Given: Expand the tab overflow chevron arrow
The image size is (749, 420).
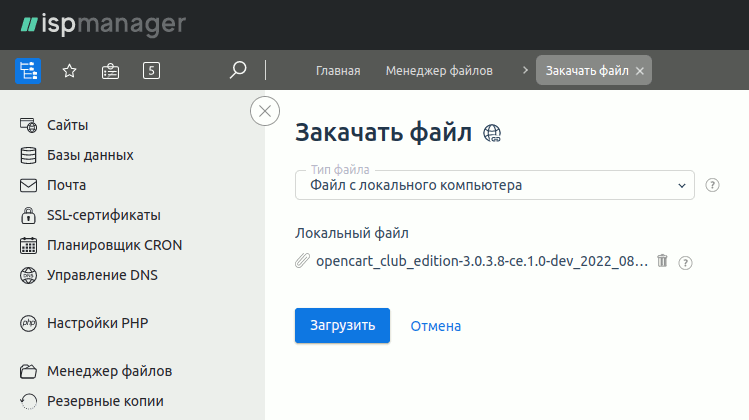Looking at the screenshot, I should pyautogui.click(x=525, y=70).
